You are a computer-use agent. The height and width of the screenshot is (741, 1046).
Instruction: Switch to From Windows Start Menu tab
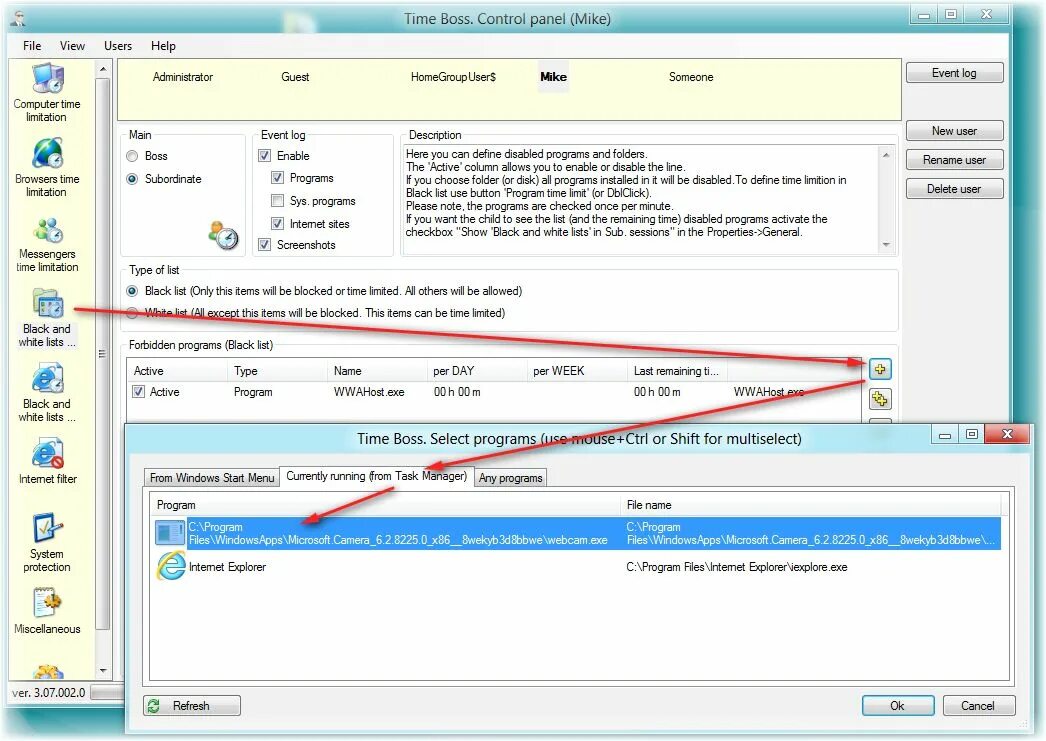tap(211, 478)
